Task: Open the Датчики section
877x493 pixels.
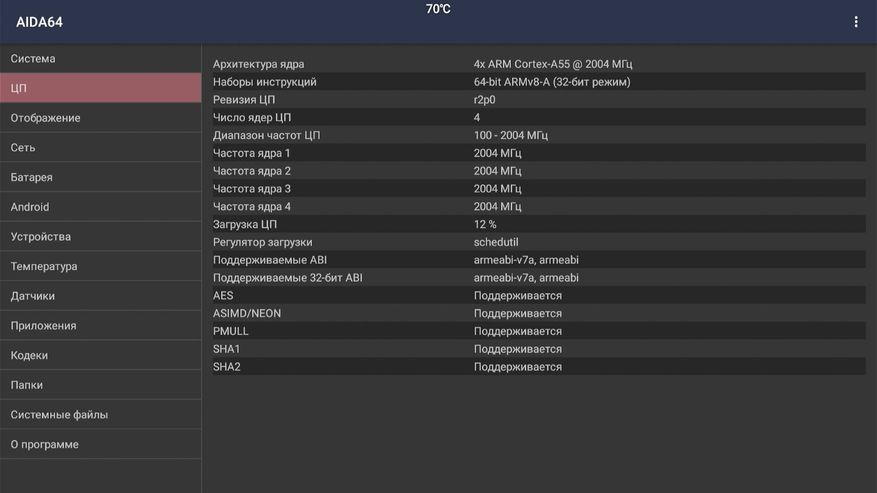Action: coord(100,296)
